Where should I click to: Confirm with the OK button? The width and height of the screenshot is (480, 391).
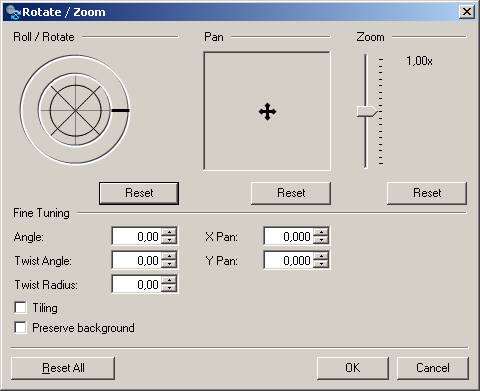[353, 368]
